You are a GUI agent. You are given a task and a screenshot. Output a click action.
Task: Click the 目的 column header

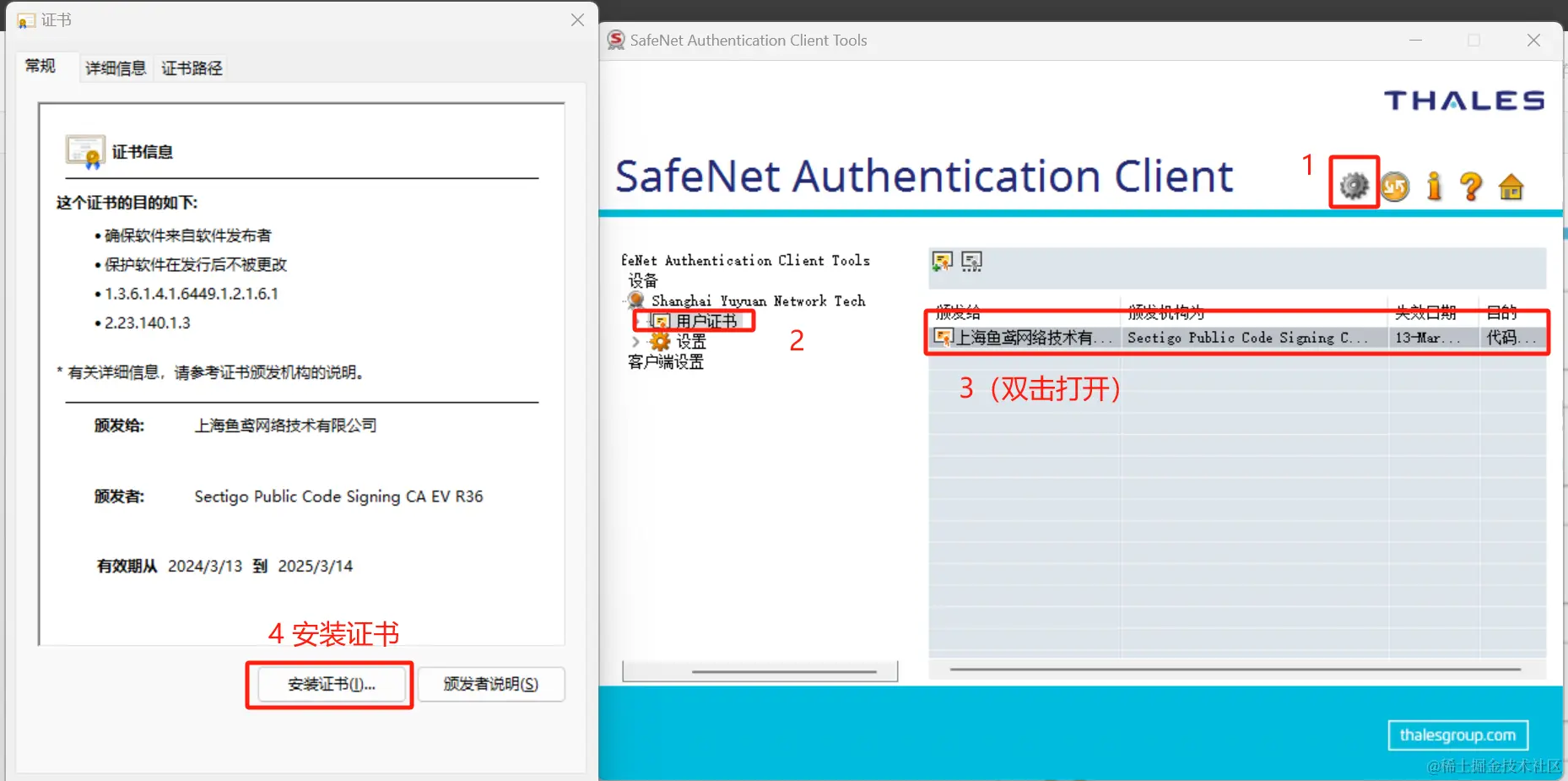(x=1513, y=312)
